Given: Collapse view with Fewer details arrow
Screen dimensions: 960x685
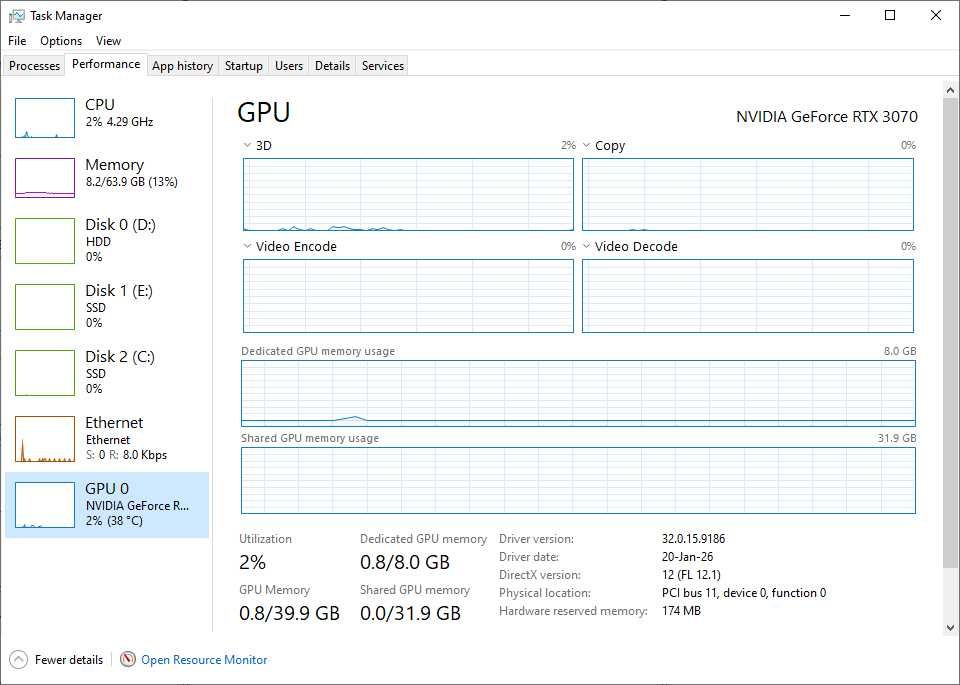Looking at the screenshot, I should click(18, 660).
